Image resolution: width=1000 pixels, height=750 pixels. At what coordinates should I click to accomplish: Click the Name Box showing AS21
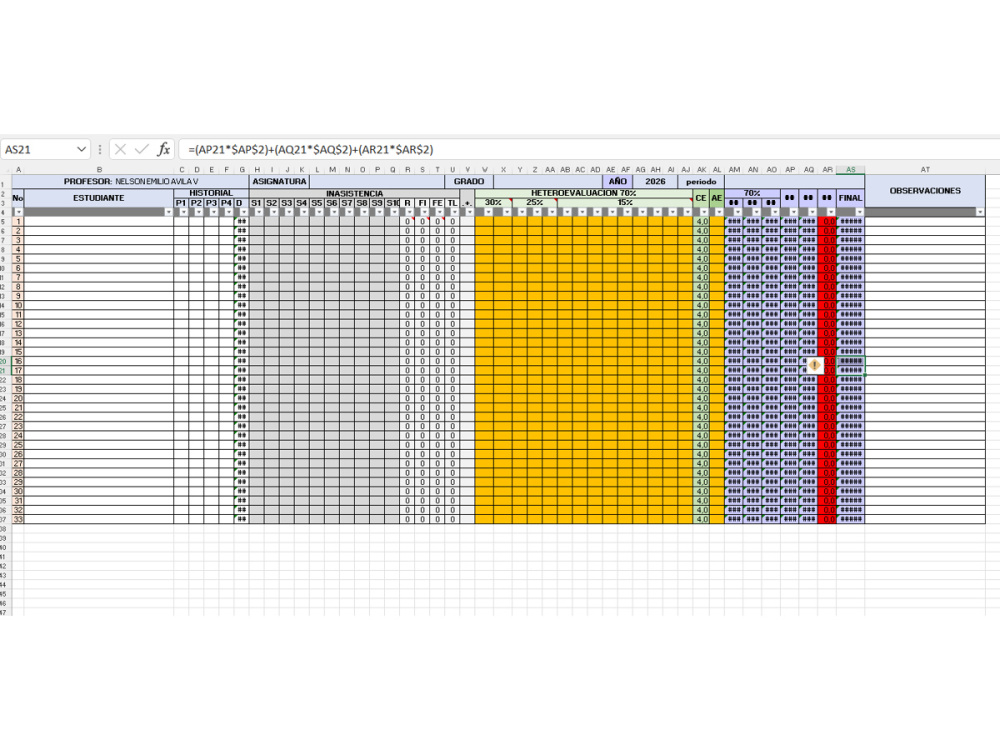tap(38, 149)
